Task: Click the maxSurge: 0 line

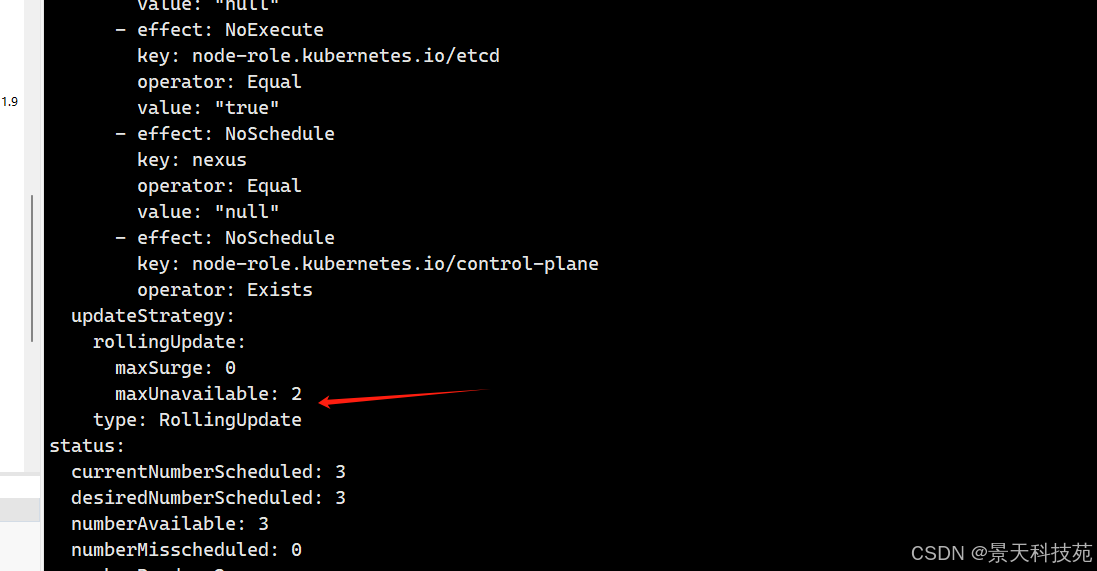Action: [x=175, y=368]
